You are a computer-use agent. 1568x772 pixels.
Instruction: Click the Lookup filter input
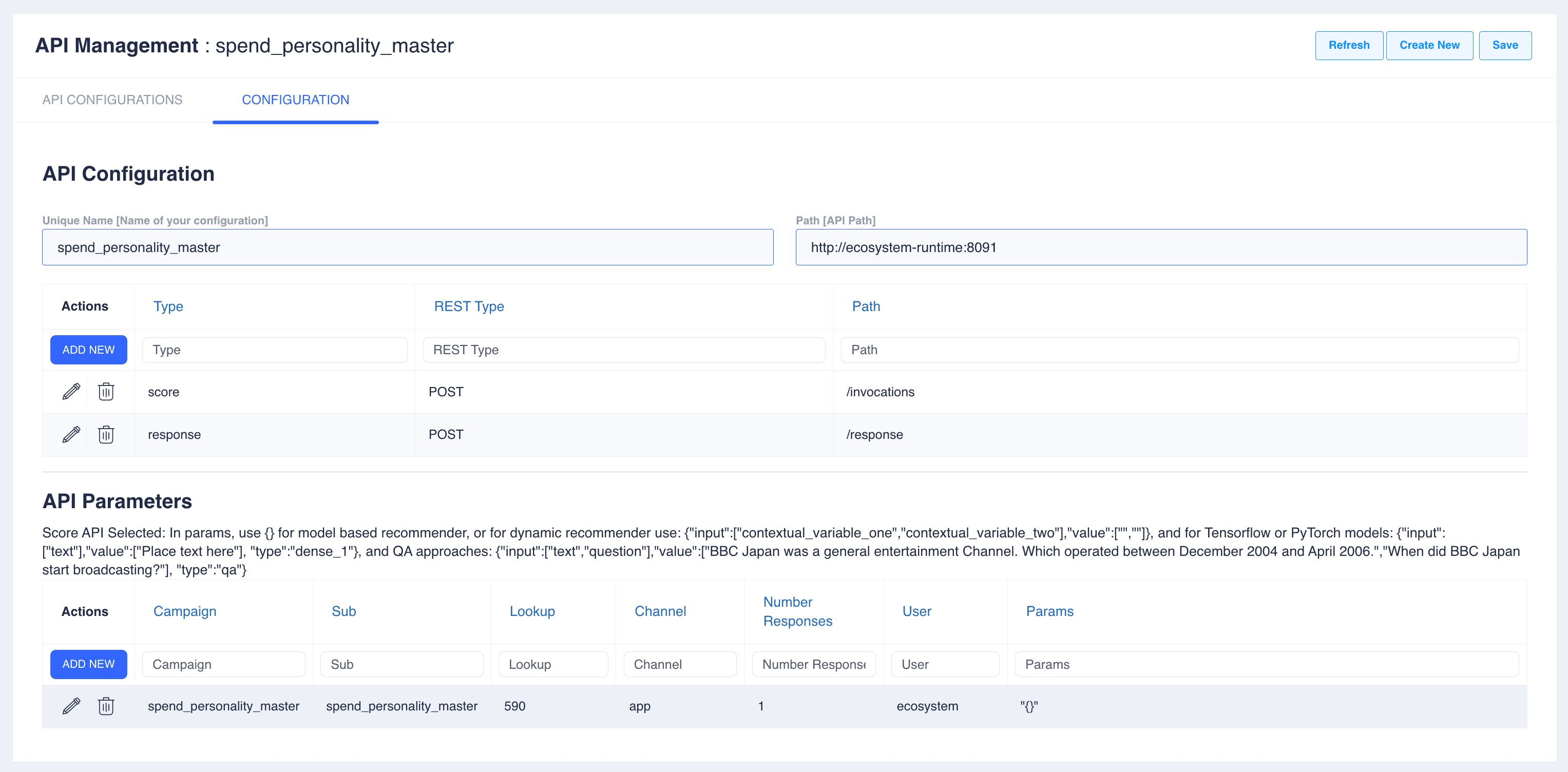pyautogui.click(x=552, y=664)
